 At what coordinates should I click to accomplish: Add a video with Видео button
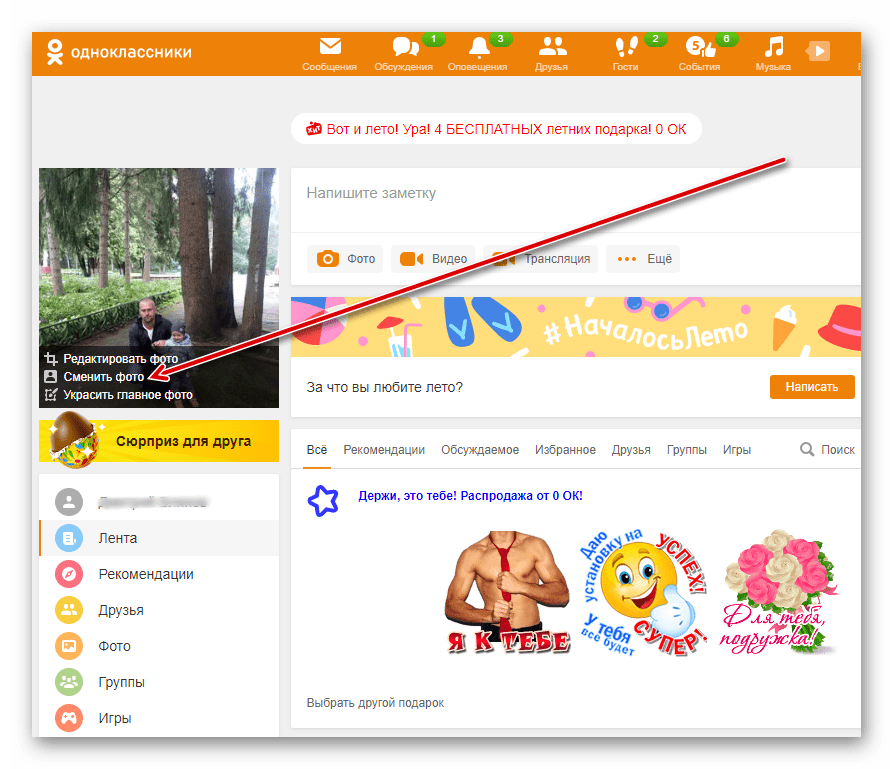click(433, 259)
